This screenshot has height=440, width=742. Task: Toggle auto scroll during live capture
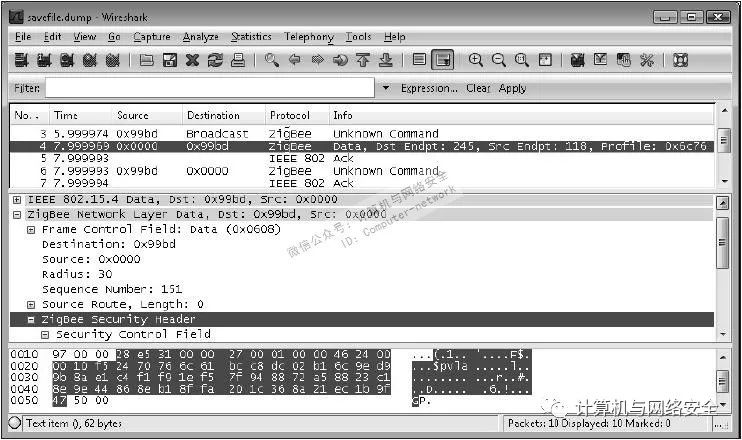click(442, 60)
